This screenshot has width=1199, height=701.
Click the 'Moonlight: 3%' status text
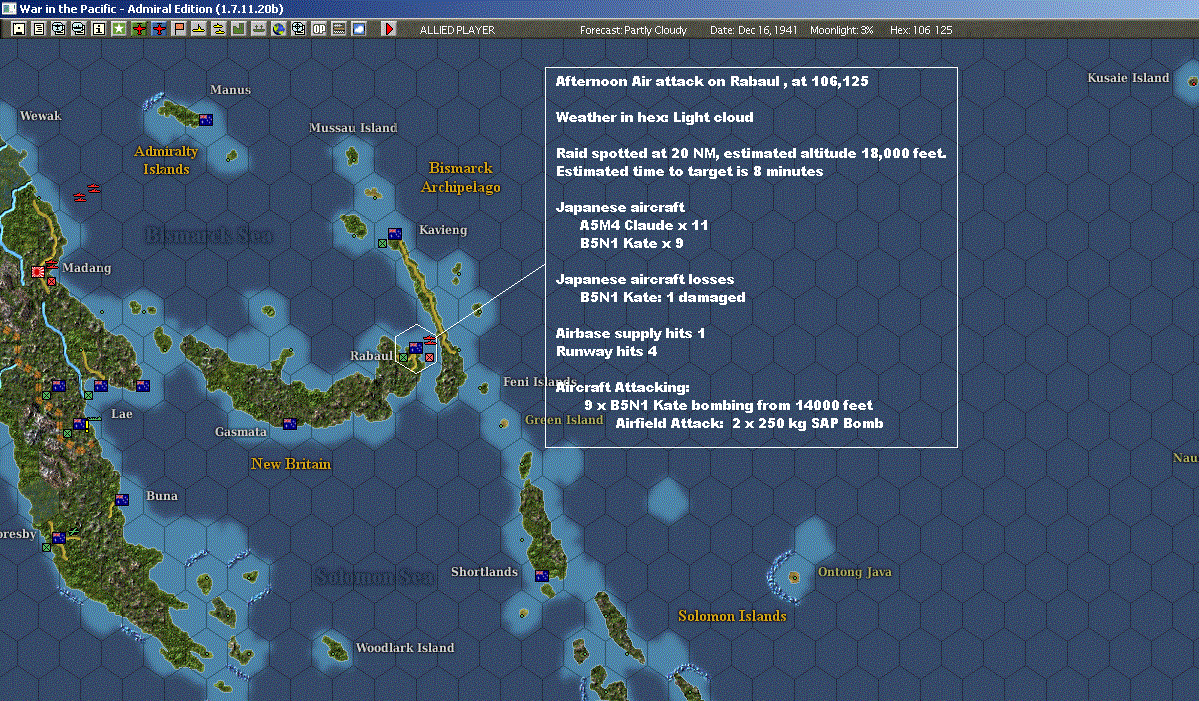coord(841,30)
